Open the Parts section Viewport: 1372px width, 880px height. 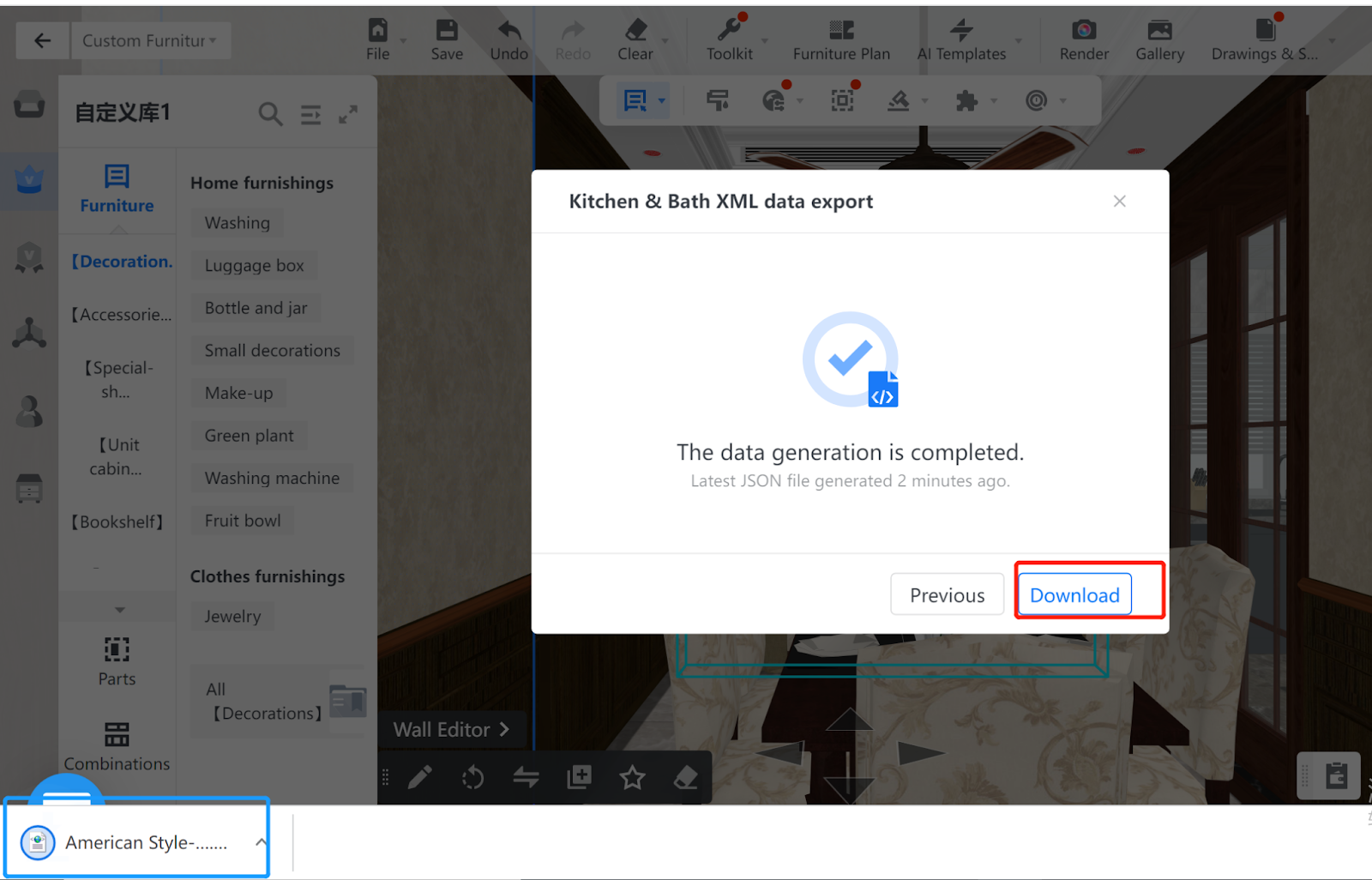coord(117,661)
